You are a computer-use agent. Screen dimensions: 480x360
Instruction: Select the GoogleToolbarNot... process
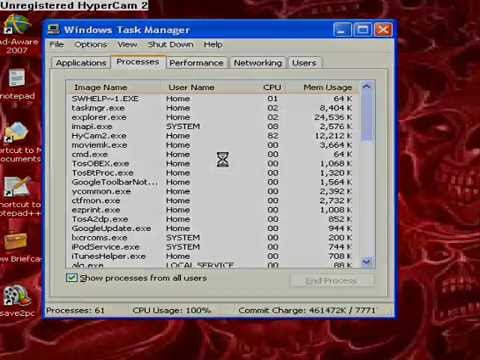point(212,182)
